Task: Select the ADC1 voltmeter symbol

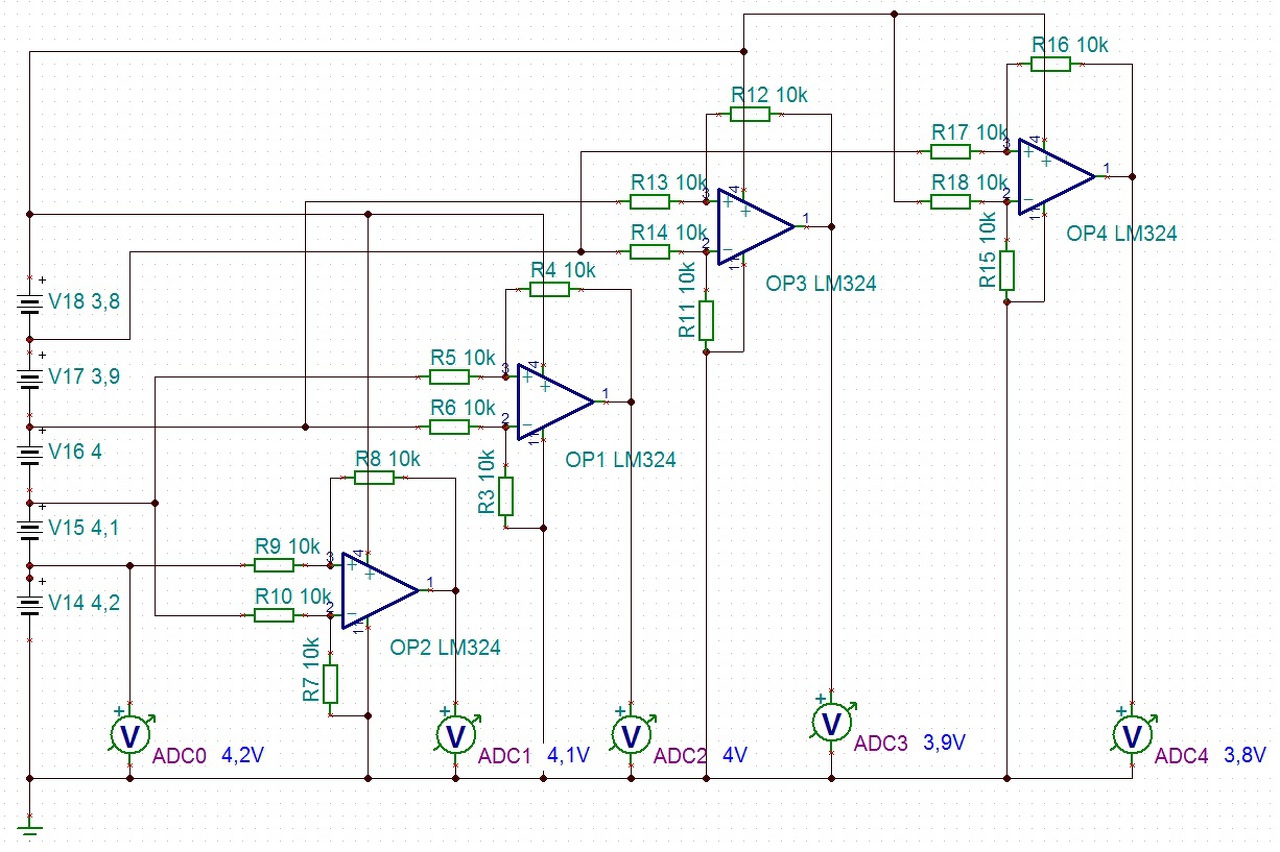Action: click(457, 735)
